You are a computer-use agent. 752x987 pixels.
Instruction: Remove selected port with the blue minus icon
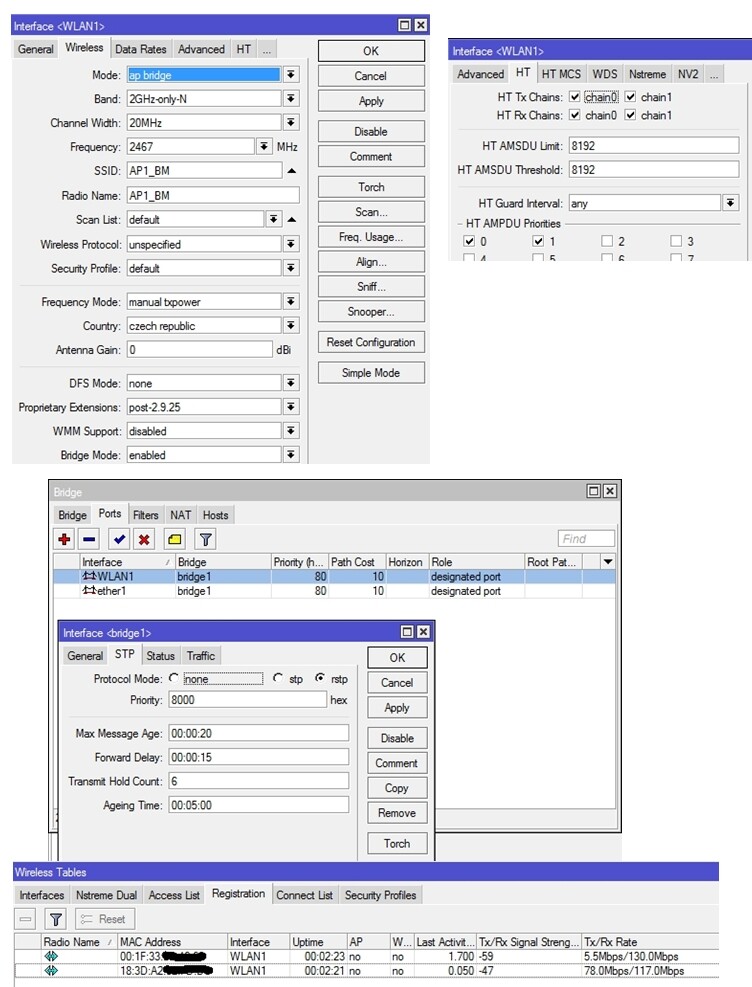click(89, 539)
